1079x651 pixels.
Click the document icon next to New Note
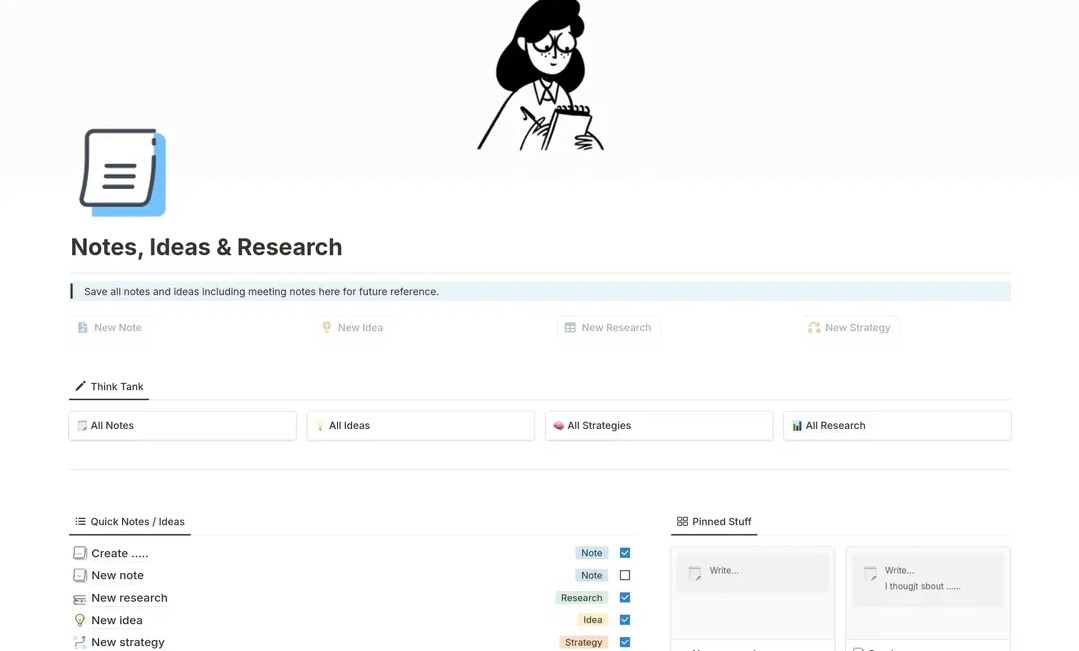tap(82, 327)
